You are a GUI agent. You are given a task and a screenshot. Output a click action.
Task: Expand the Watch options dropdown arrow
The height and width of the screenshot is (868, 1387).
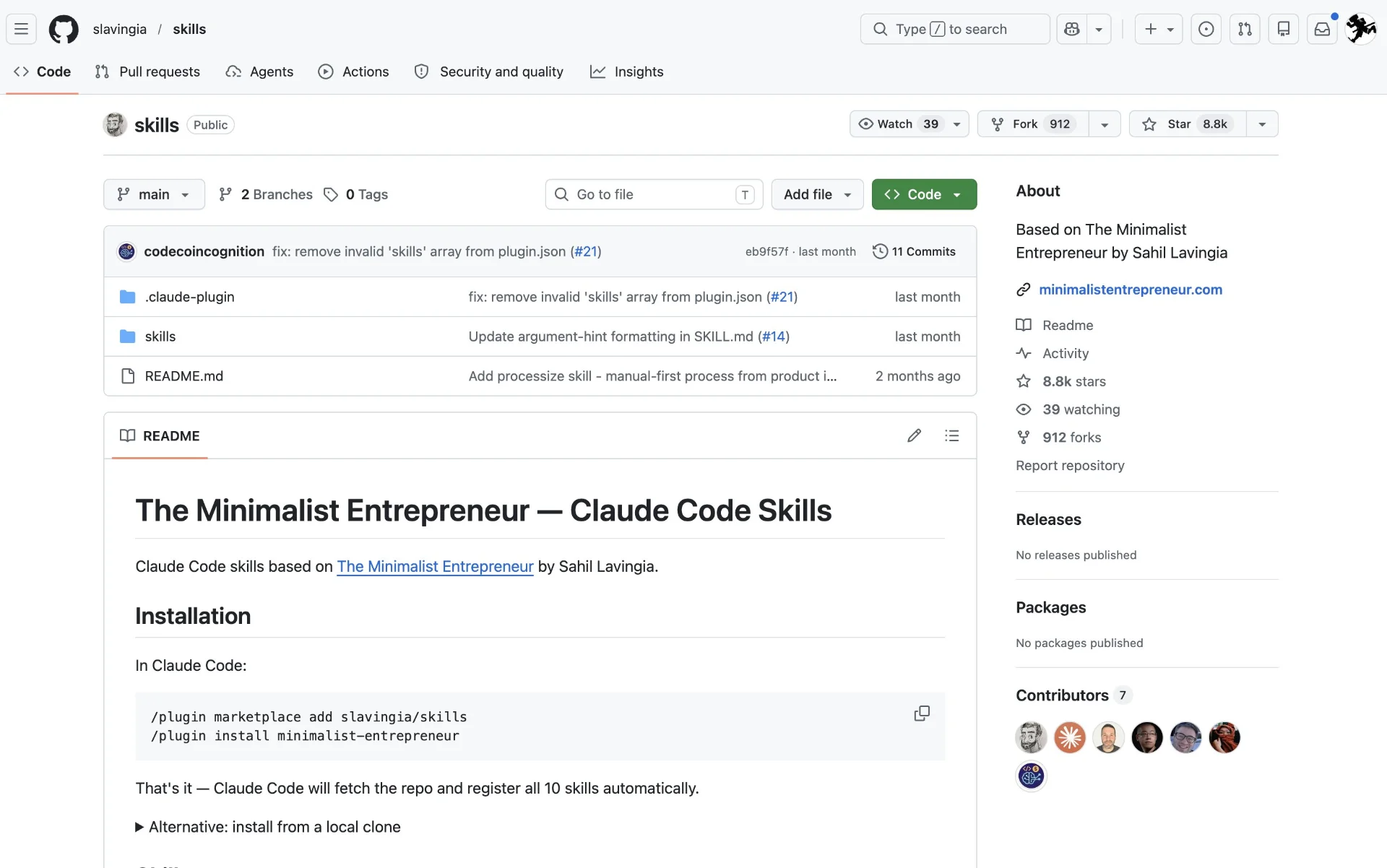tap(957, 124)
